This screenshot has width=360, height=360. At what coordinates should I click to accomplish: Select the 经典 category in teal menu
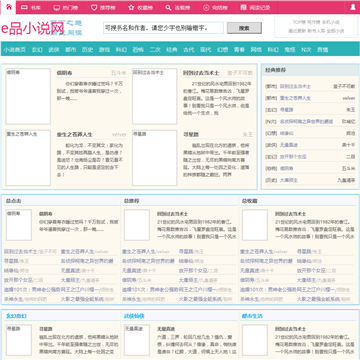click(x=172, y=50)
